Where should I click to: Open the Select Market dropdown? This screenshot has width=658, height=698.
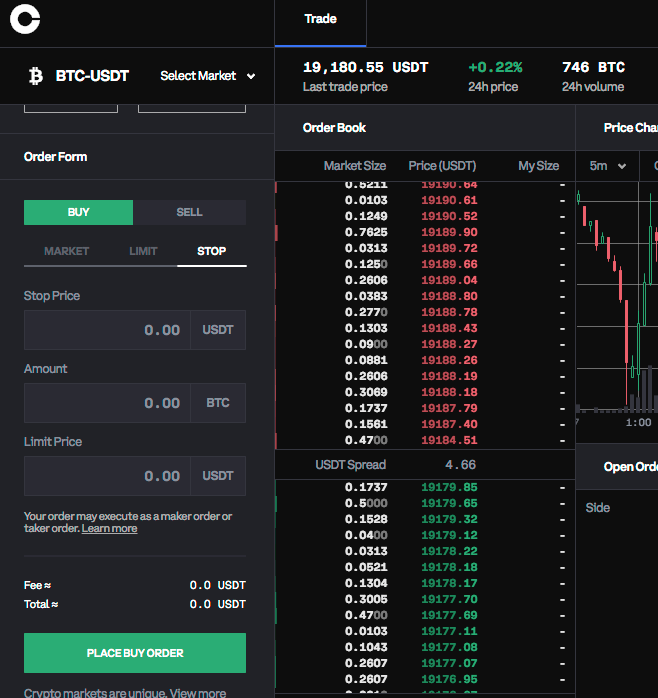coord(207,76)
